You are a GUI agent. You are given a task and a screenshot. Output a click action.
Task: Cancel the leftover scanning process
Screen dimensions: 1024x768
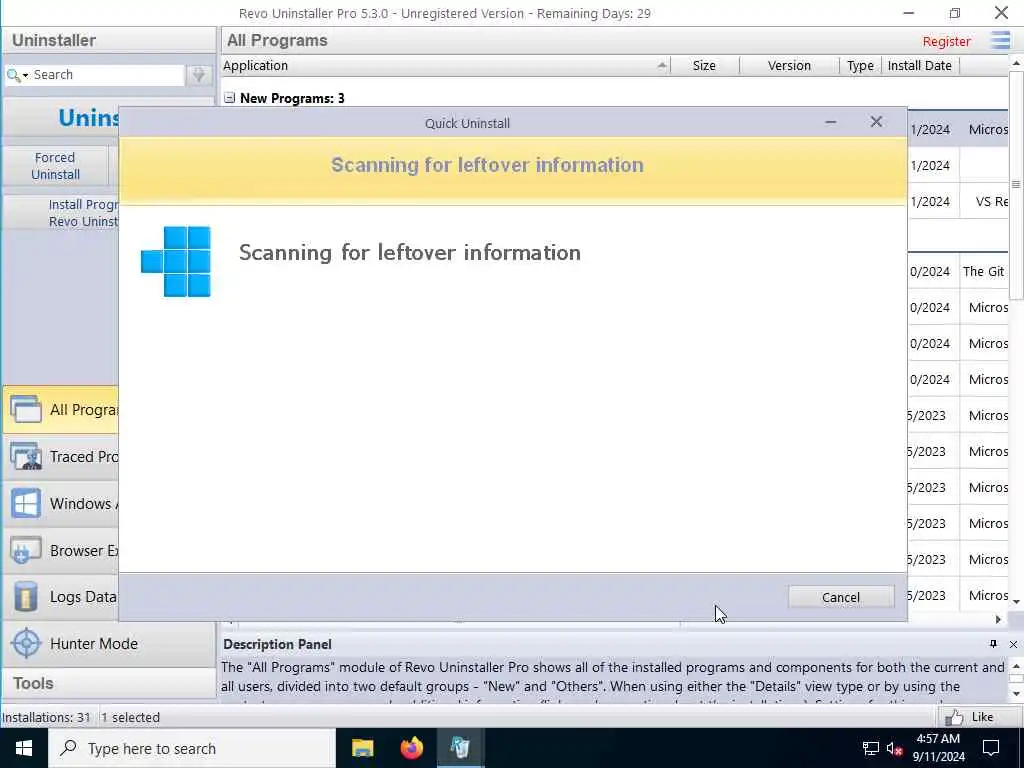(x=840, y=597)
